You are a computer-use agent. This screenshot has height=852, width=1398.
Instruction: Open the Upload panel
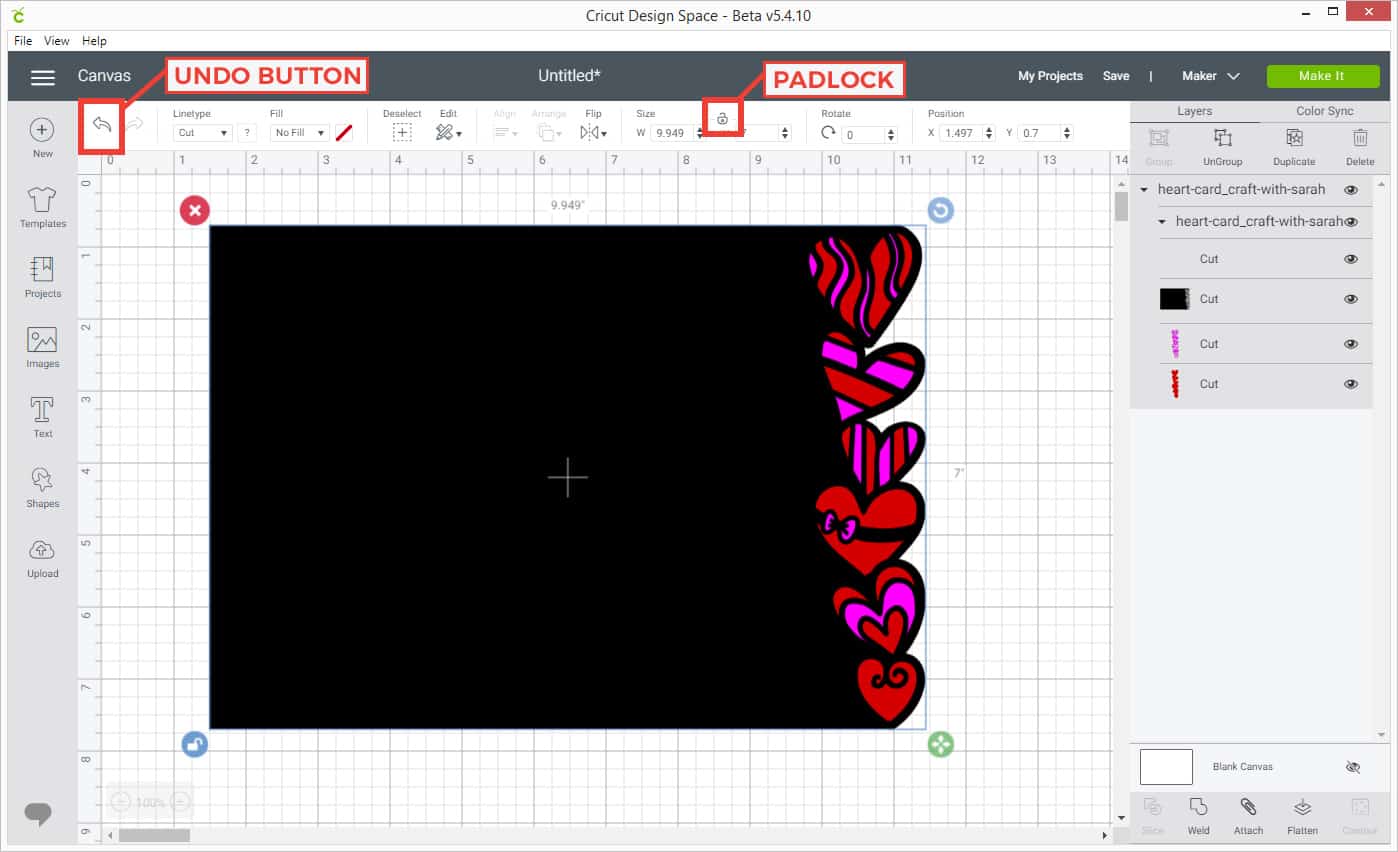click(x=42, y=558)
